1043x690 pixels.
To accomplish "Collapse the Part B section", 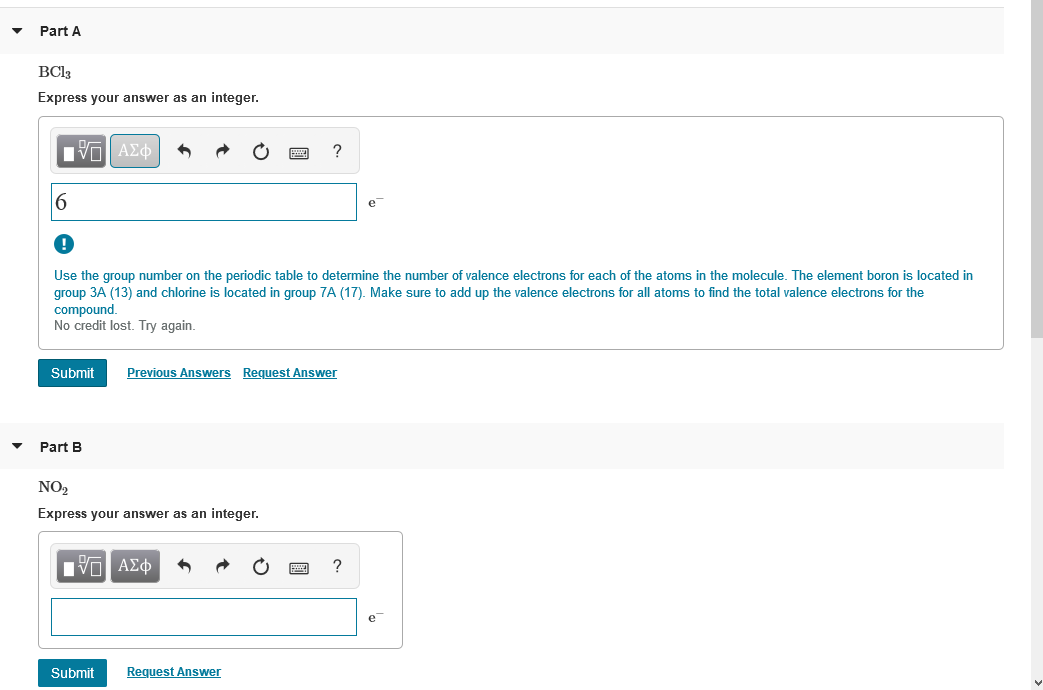I will pyautogui.click(x=17, y=446).
